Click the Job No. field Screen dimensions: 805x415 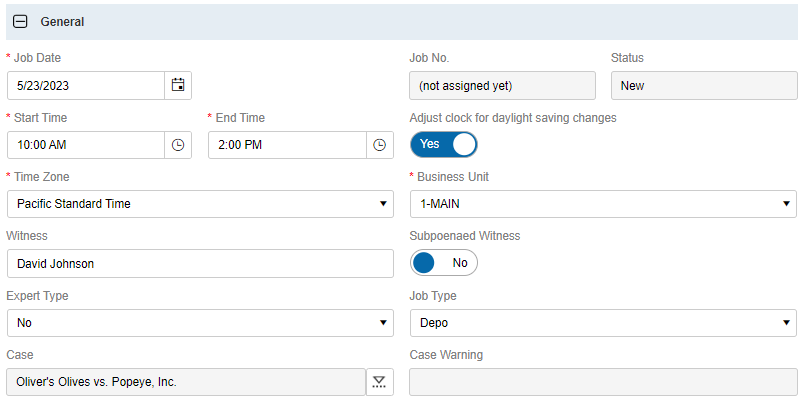(x=502, y=86)
